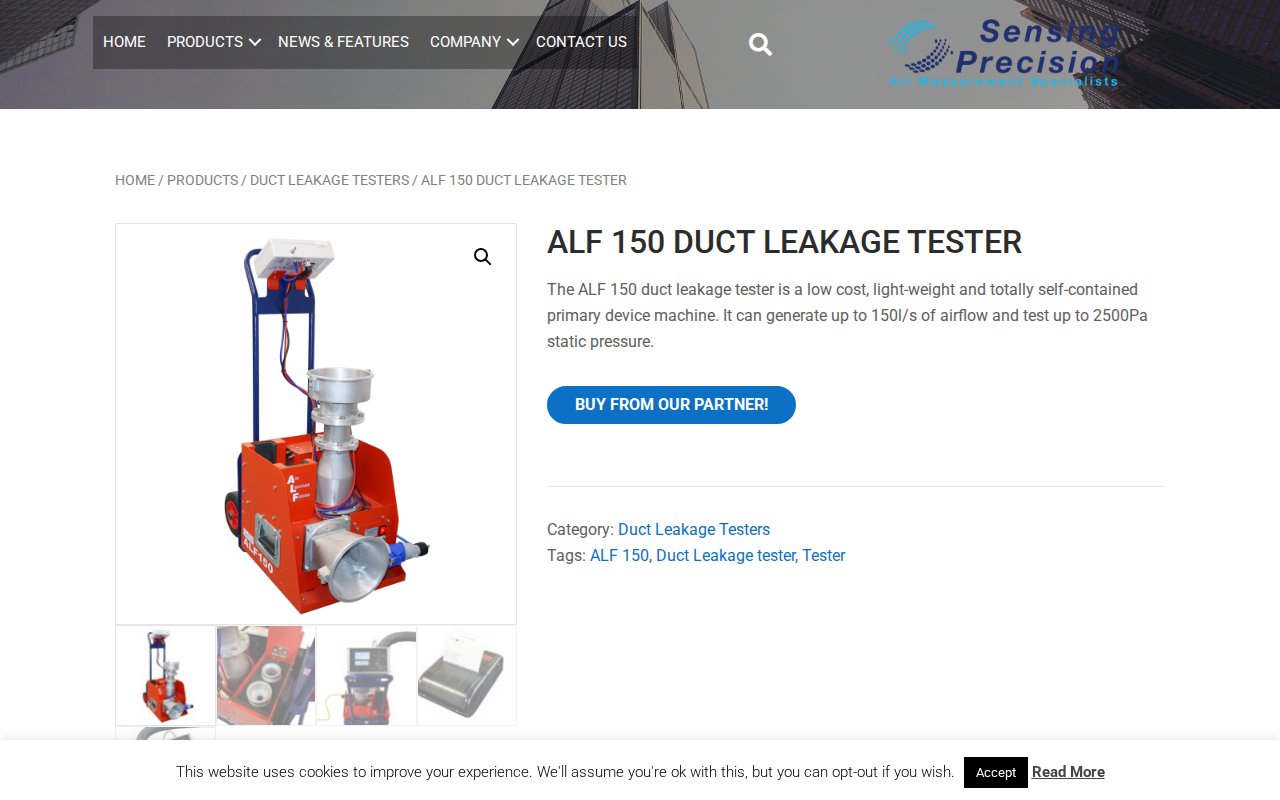The height and width of the screenshot is (800, 1280).
Task: Accept the cookie notice
Action: coord(996,772)
